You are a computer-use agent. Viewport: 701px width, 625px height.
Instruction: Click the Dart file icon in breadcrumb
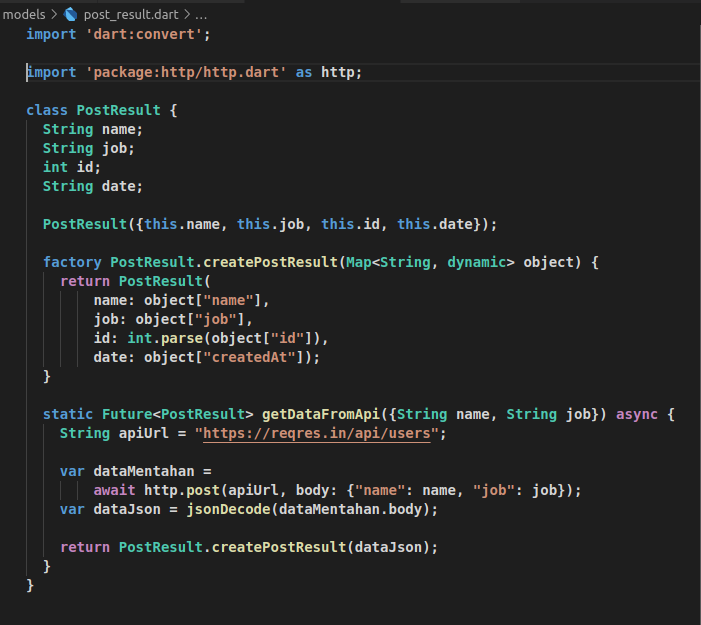70,14
